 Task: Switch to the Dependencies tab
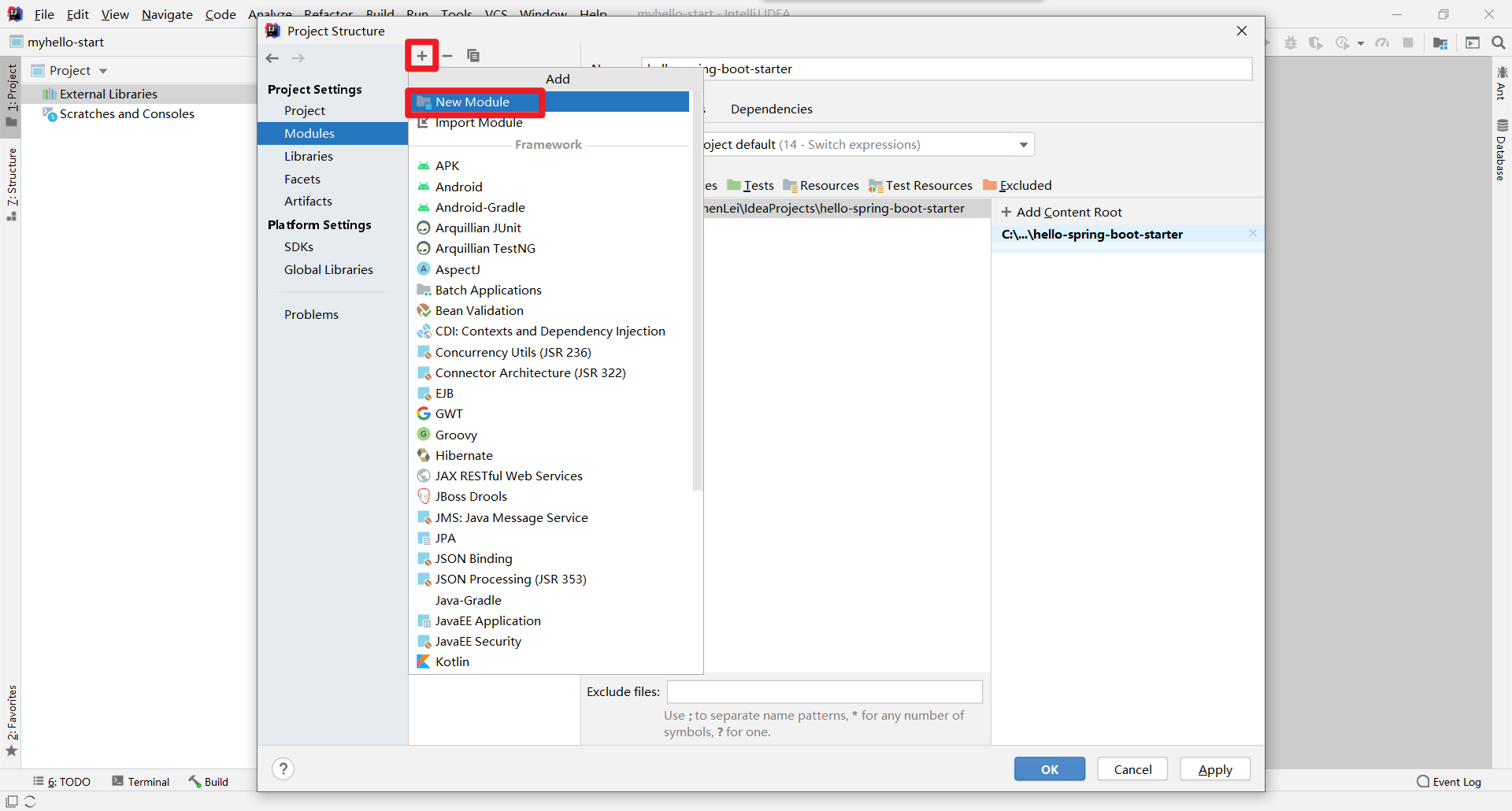772,109
